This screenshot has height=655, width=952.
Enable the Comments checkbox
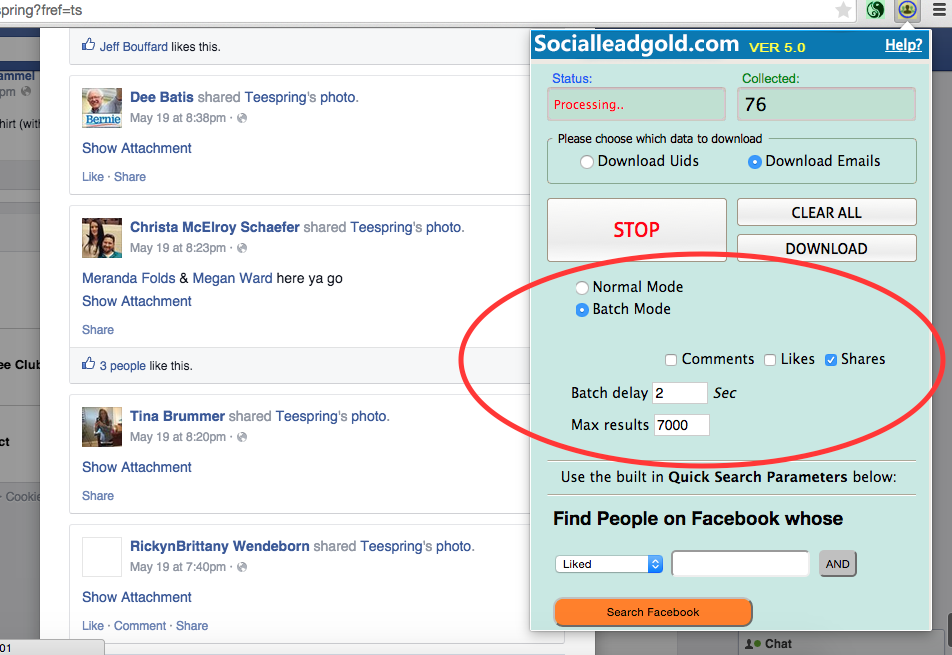(671, 360)
